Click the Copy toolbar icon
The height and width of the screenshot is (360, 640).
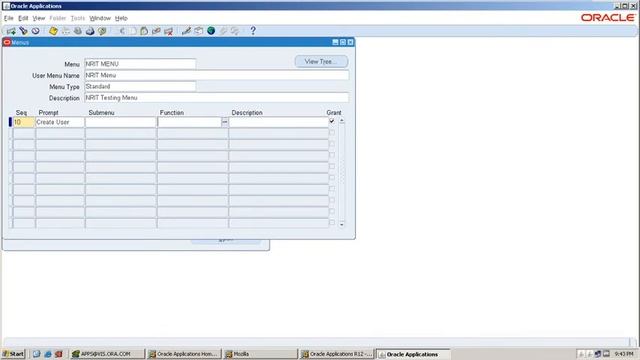point(133,31)
